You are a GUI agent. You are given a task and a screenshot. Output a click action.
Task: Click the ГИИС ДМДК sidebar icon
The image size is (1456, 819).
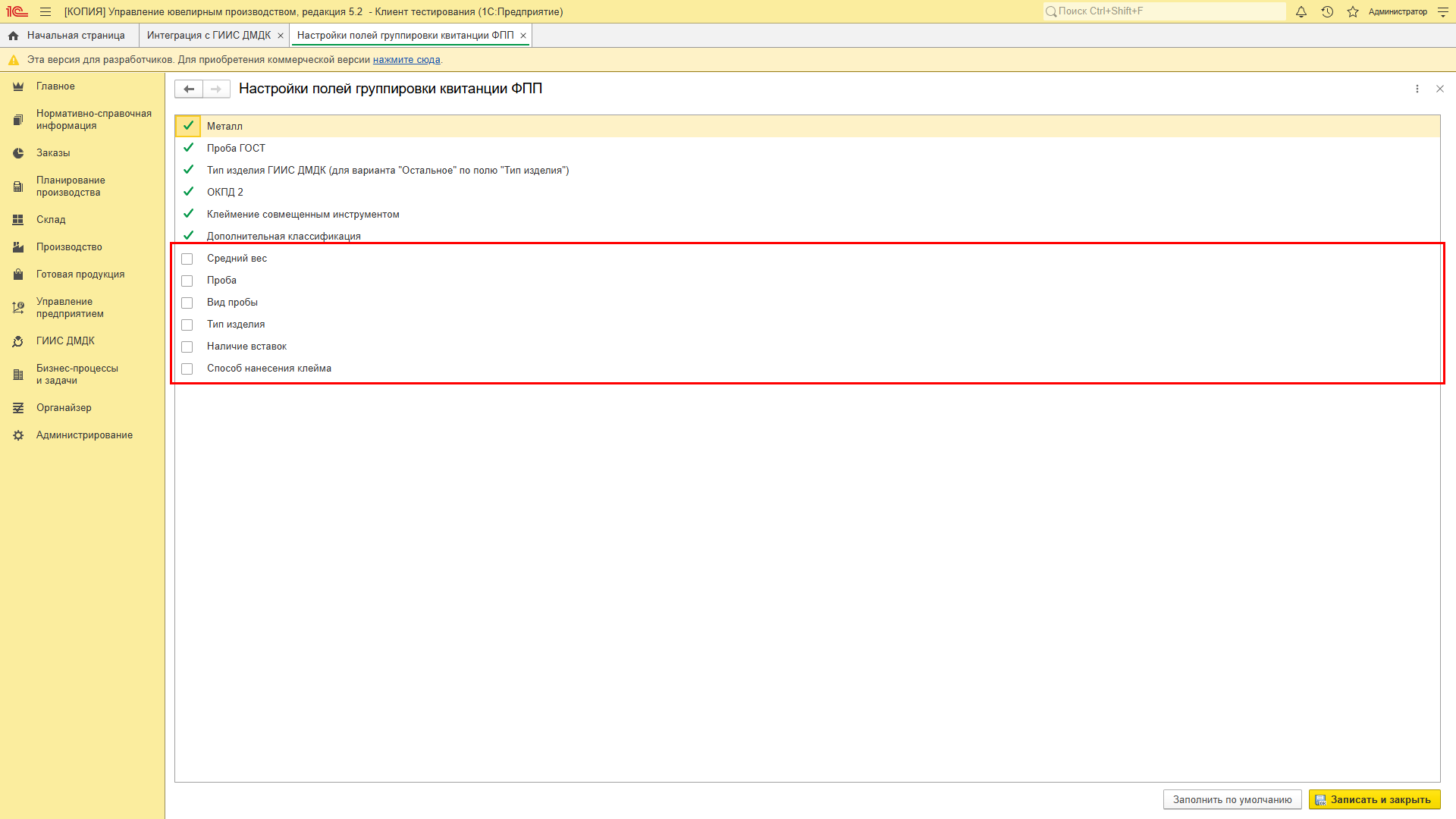coord(18,341)
